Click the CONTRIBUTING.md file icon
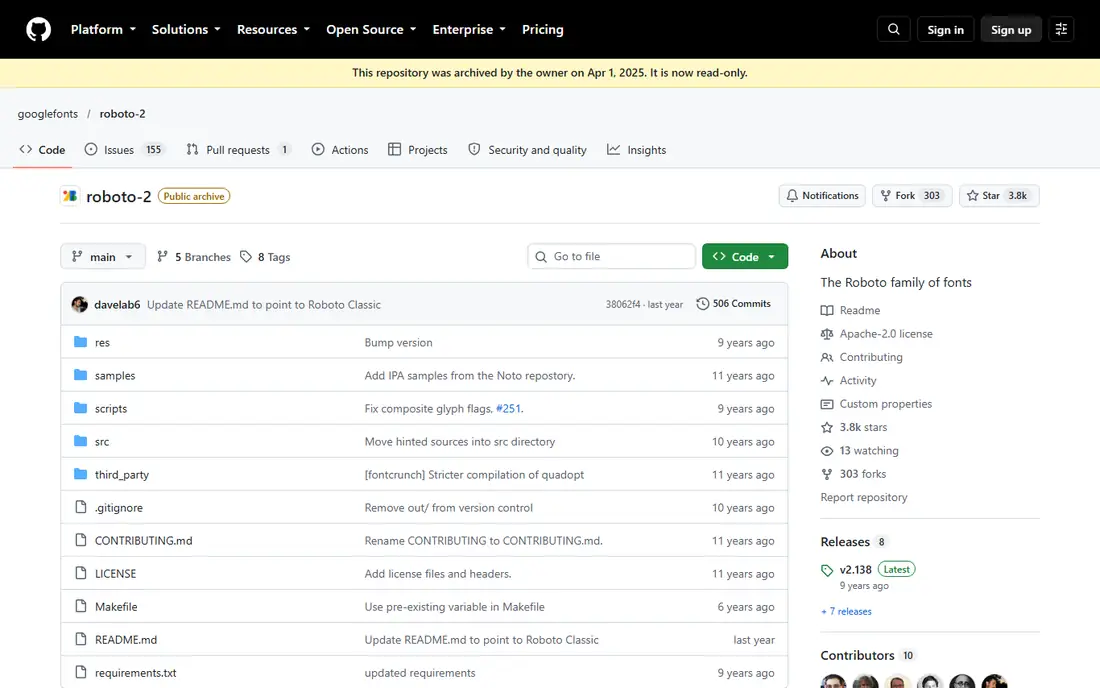Image resolution: width=1100 pixels, height=688 pixels. pos(81,540)
